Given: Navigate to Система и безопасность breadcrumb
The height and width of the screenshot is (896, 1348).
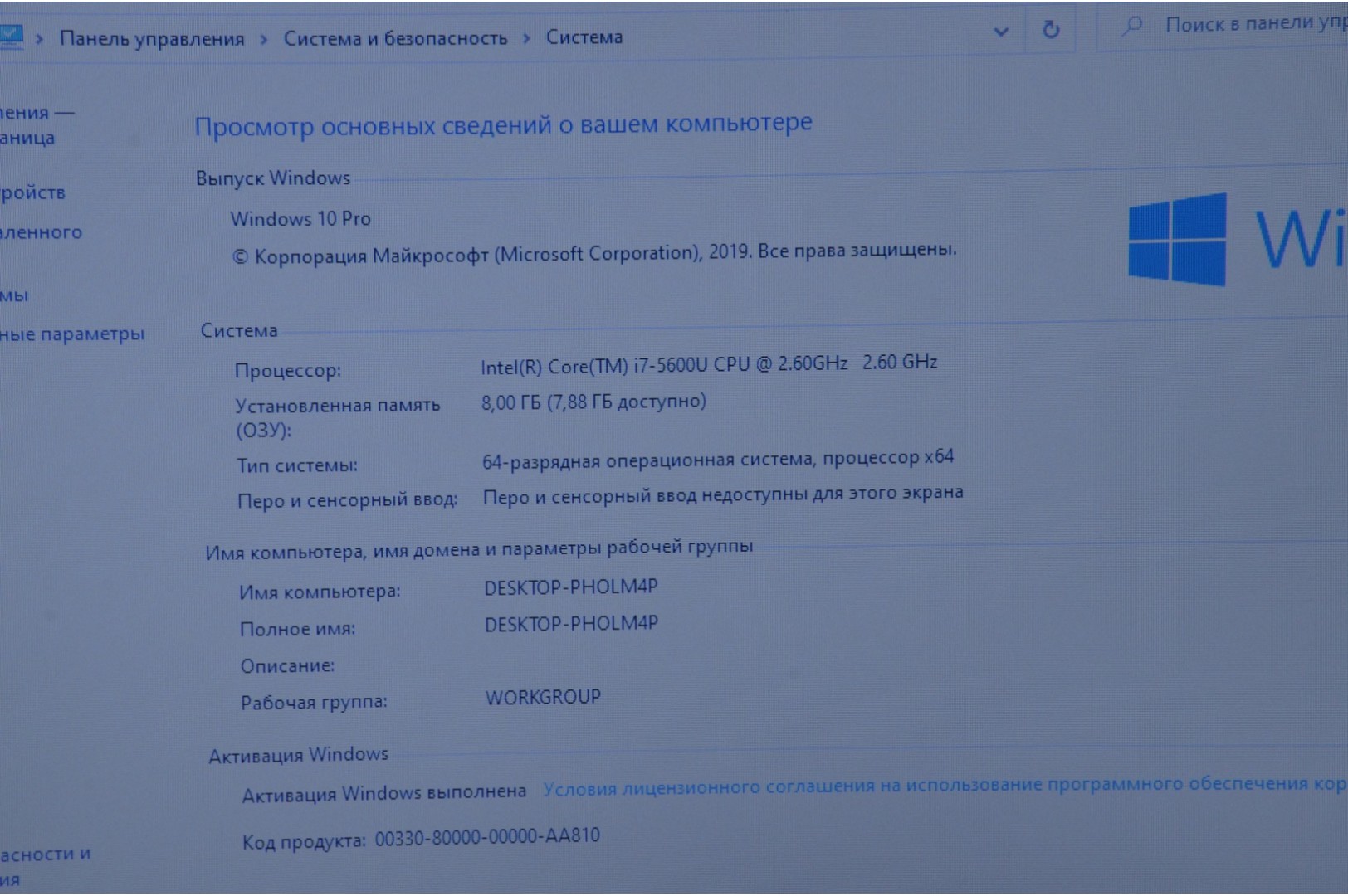Looking at the screenshot, I should coord(395,38).
